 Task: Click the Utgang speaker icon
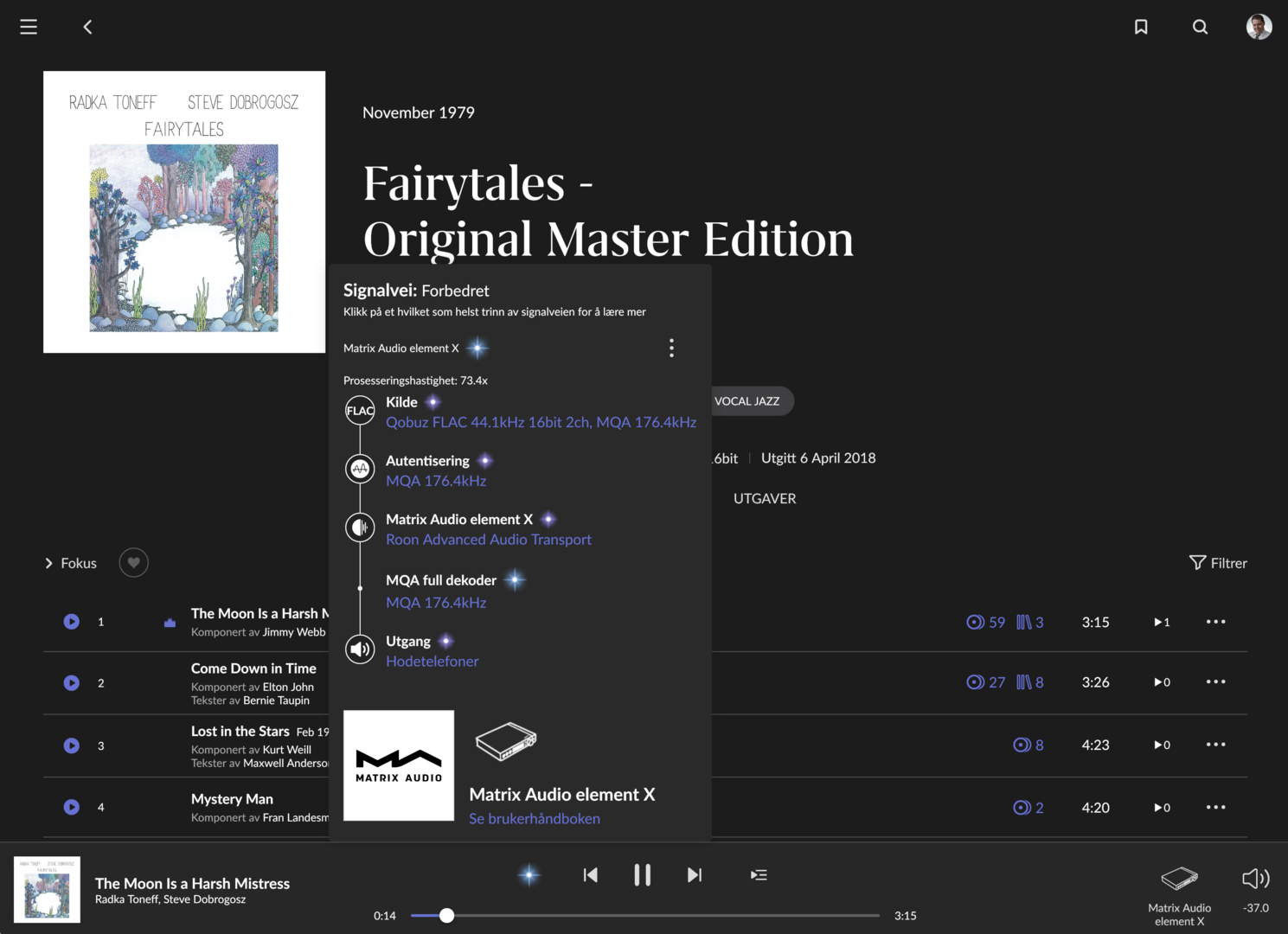[360, 649]
